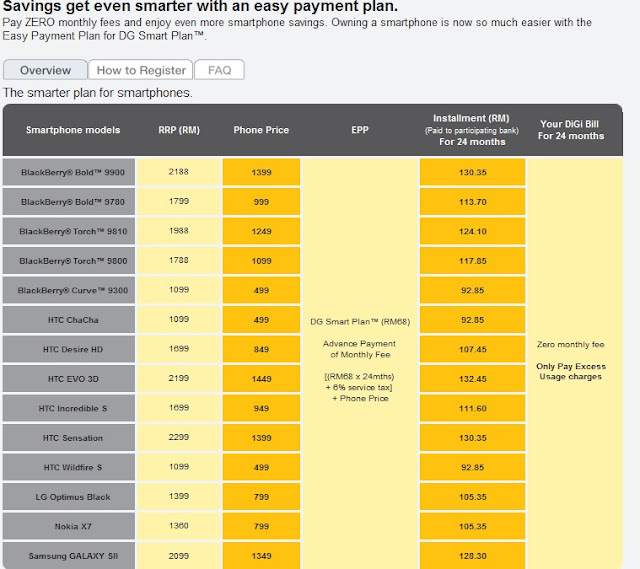Screen dimensions: 640x569
Task: Click the 1399 phone price for Bold 9900
Action: pos(261,172)
